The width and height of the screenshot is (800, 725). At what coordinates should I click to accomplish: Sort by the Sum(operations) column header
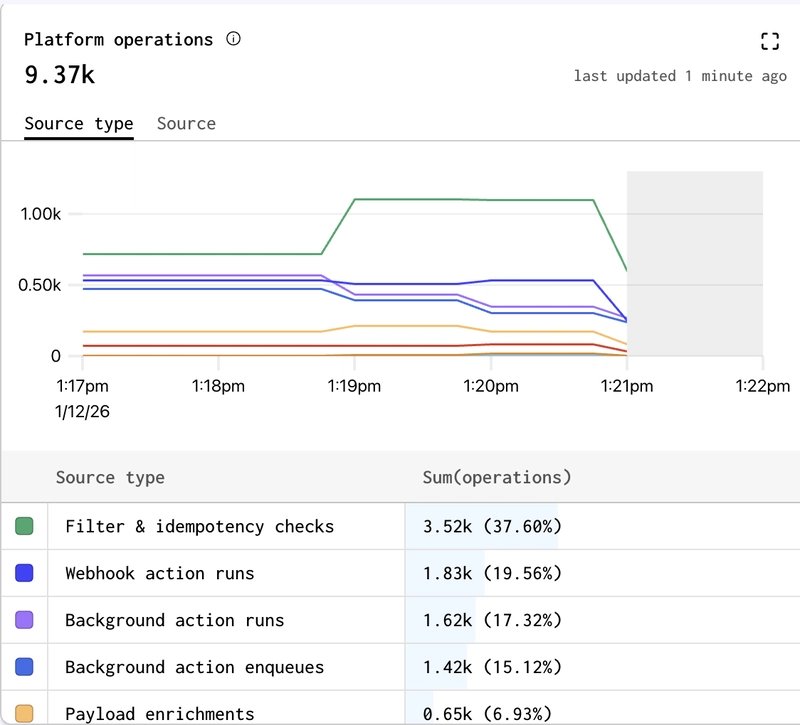(497, 477)
